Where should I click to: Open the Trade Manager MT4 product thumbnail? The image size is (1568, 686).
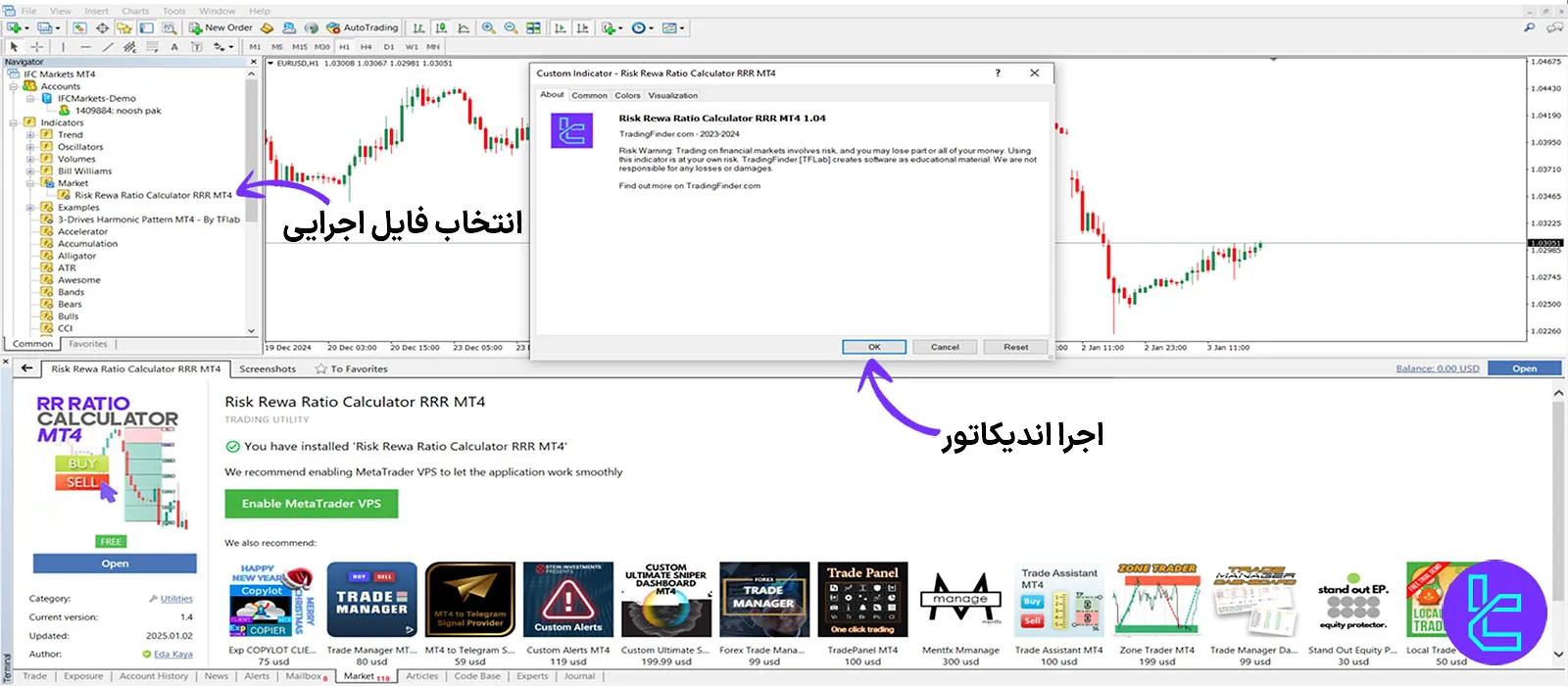click(x=372, y=600)
